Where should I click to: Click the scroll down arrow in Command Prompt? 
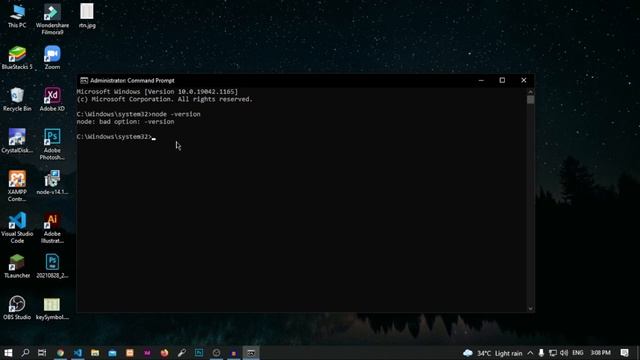pos(531,309)
